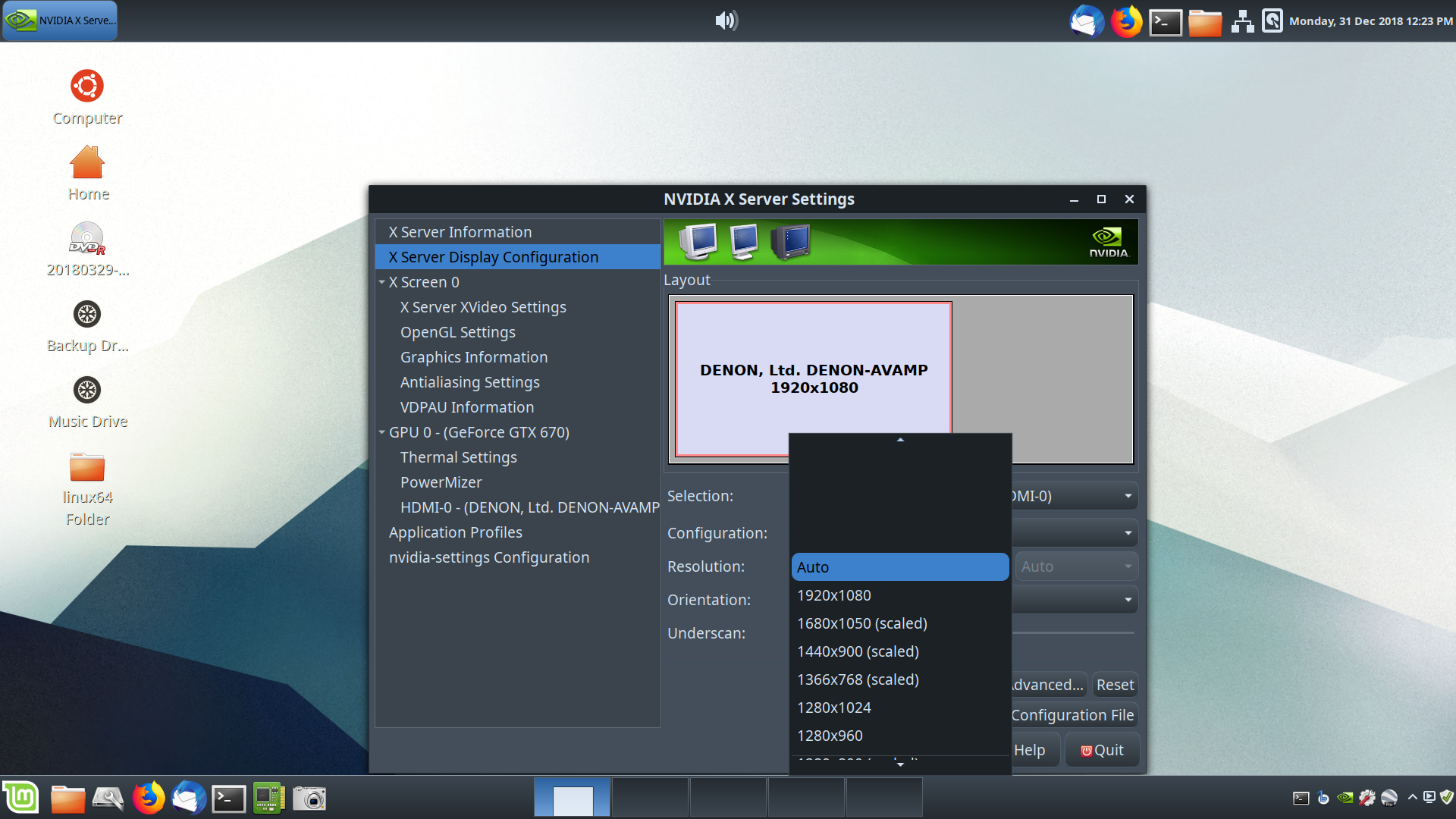Select 1280x1024 resolution
The width and height of the screenshot is (1456, 819).
pyautogui.click(x=900, y=708)
